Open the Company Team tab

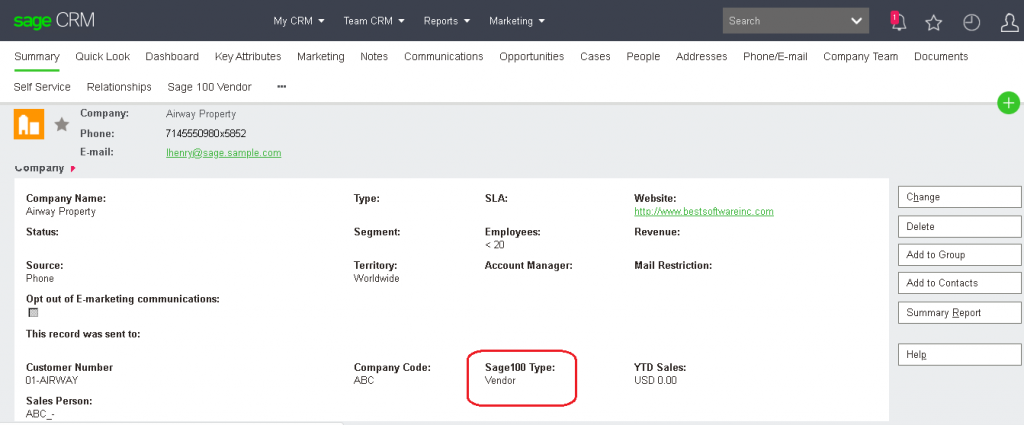pyautogui.click(x=861, y=57)
